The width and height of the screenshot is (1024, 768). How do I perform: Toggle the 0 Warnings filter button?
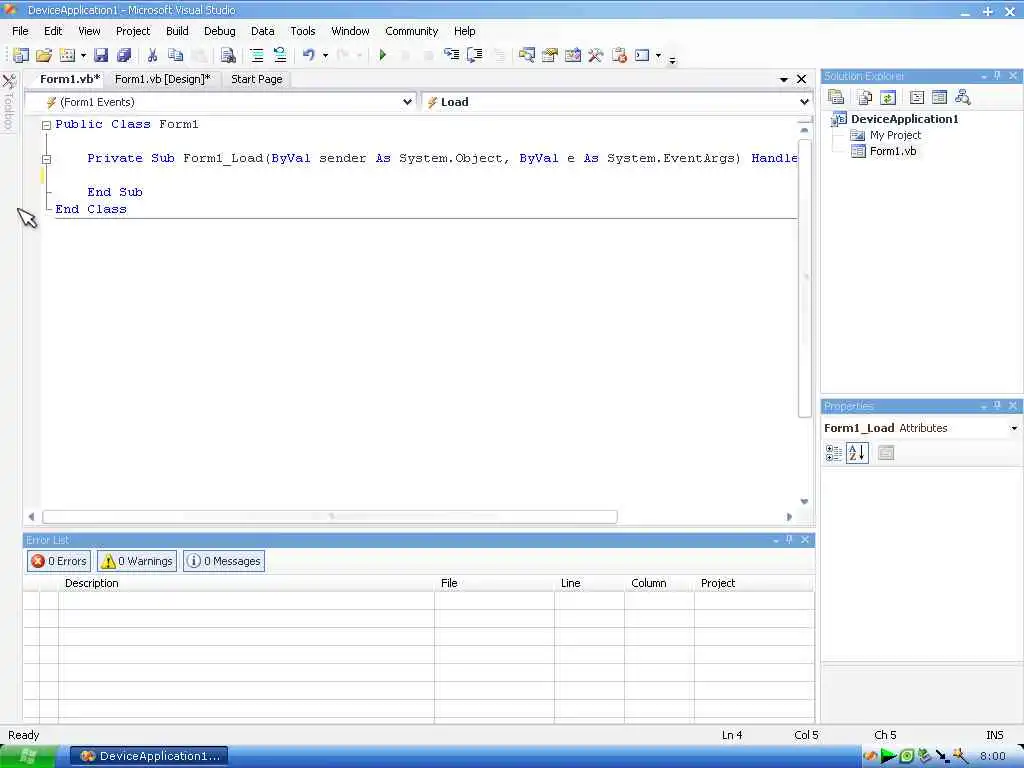pos(137,561)
